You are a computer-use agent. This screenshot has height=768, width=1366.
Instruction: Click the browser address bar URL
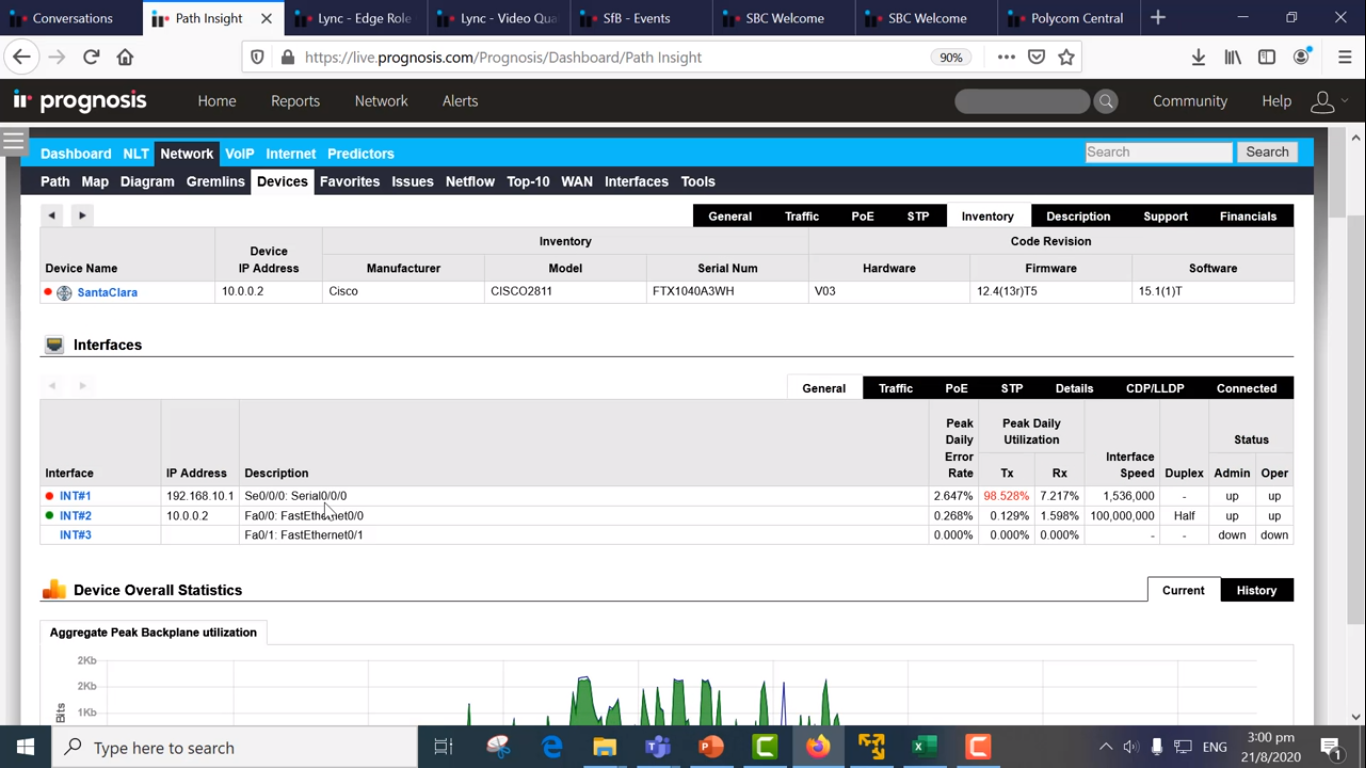[x=503, y=57]
